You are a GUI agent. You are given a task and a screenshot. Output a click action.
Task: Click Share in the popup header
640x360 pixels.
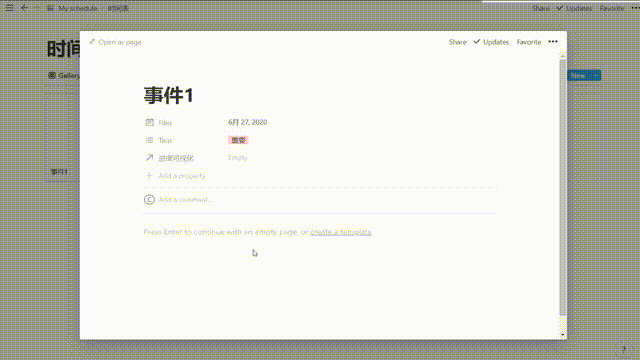point(457,42)
